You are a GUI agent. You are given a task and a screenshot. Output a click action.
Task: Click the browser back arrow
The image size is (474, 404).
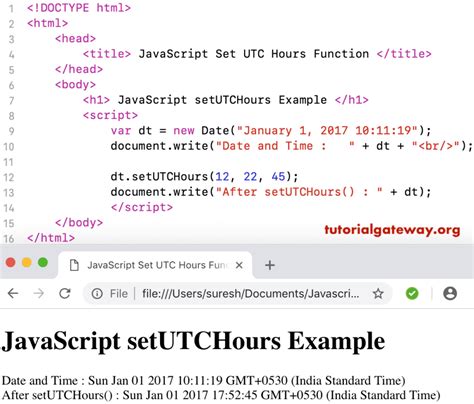click(13, 293)
